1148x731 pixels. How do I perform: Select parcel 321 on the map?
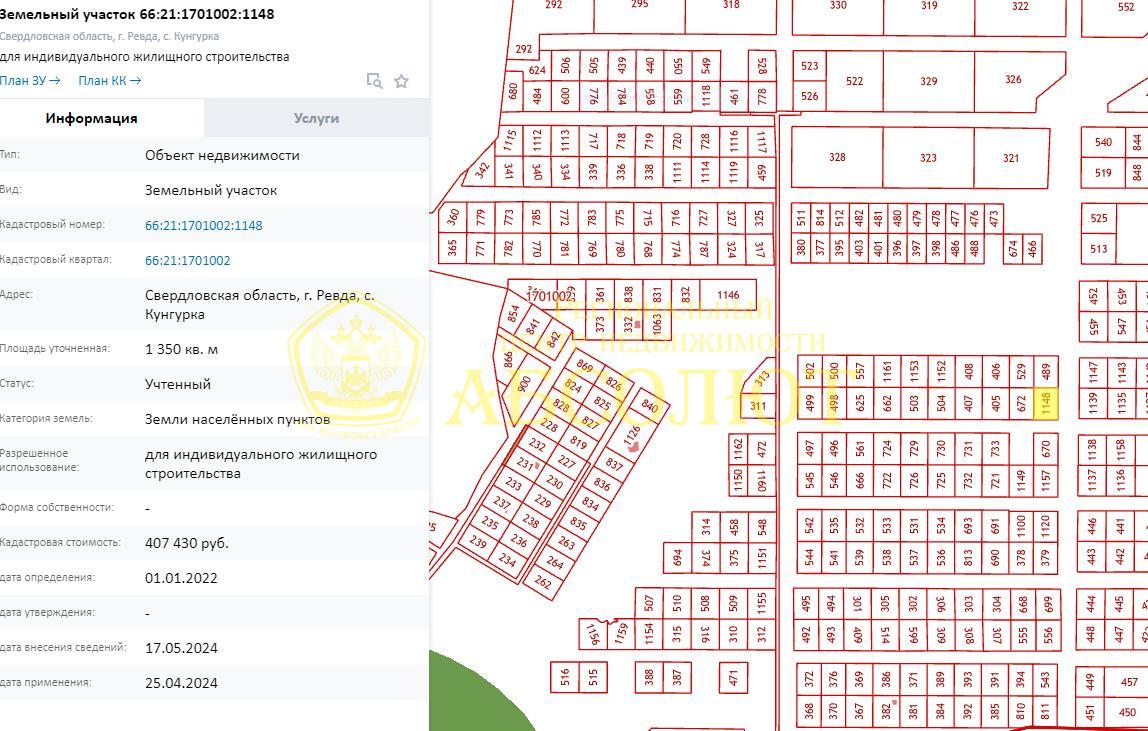point(1011,157)
